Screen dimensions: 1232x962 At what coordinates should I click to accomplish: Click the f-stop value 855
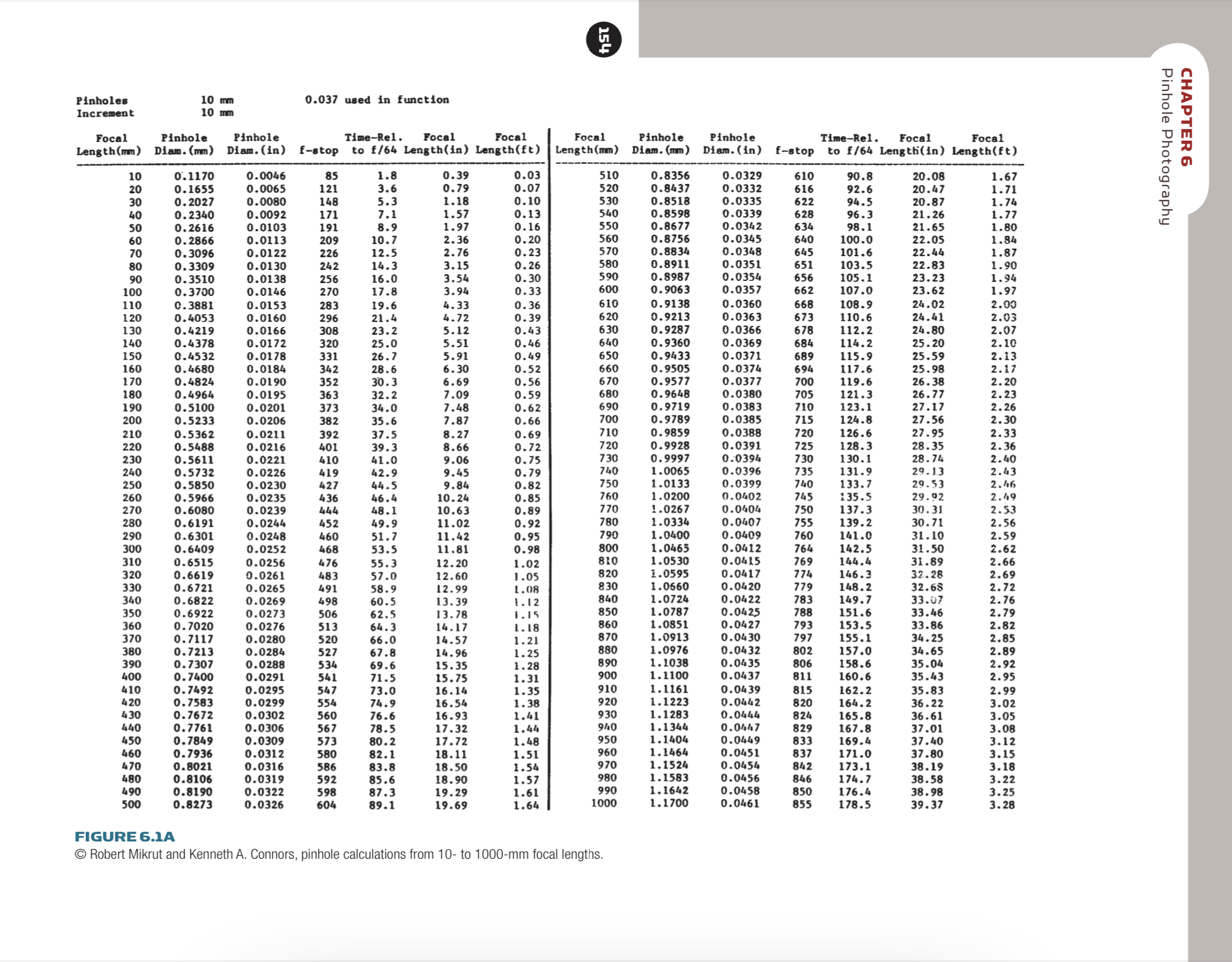point(802,803)
